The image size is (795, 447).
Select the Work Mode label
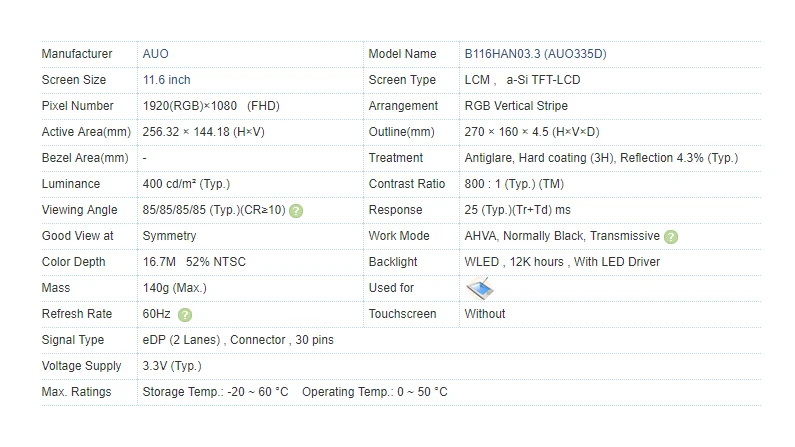(399, 236)
